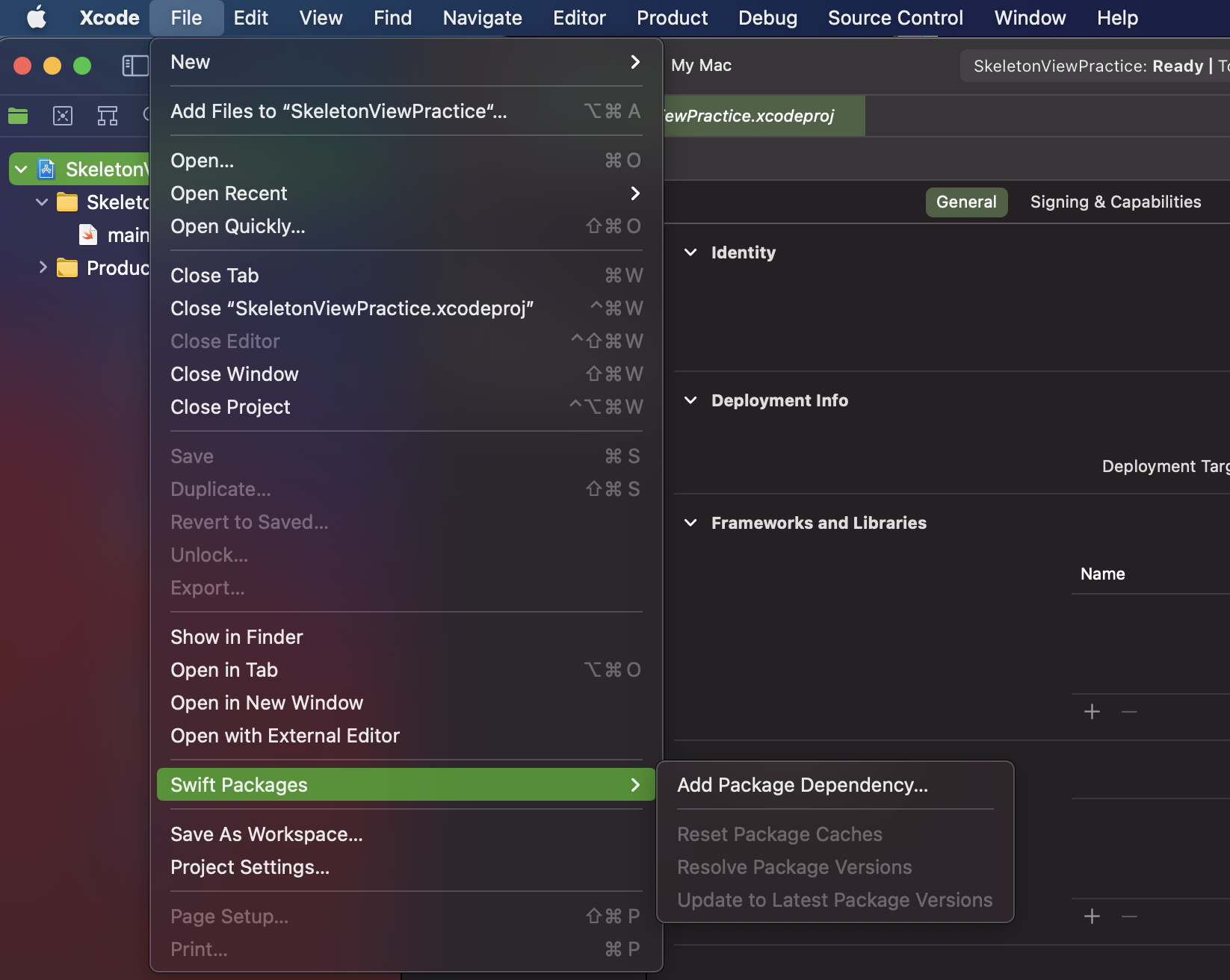Image resolution: width=1230 pixels, height=980 pixels.
Task: Select the My Mac run destination
Action: pos(701,66)
